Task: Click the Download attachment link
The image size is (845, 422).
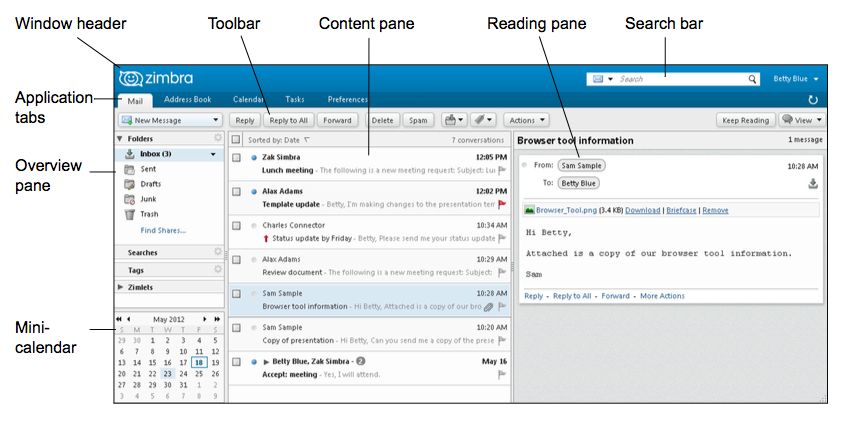Action: pyautogui.click(x=643, y=210)
